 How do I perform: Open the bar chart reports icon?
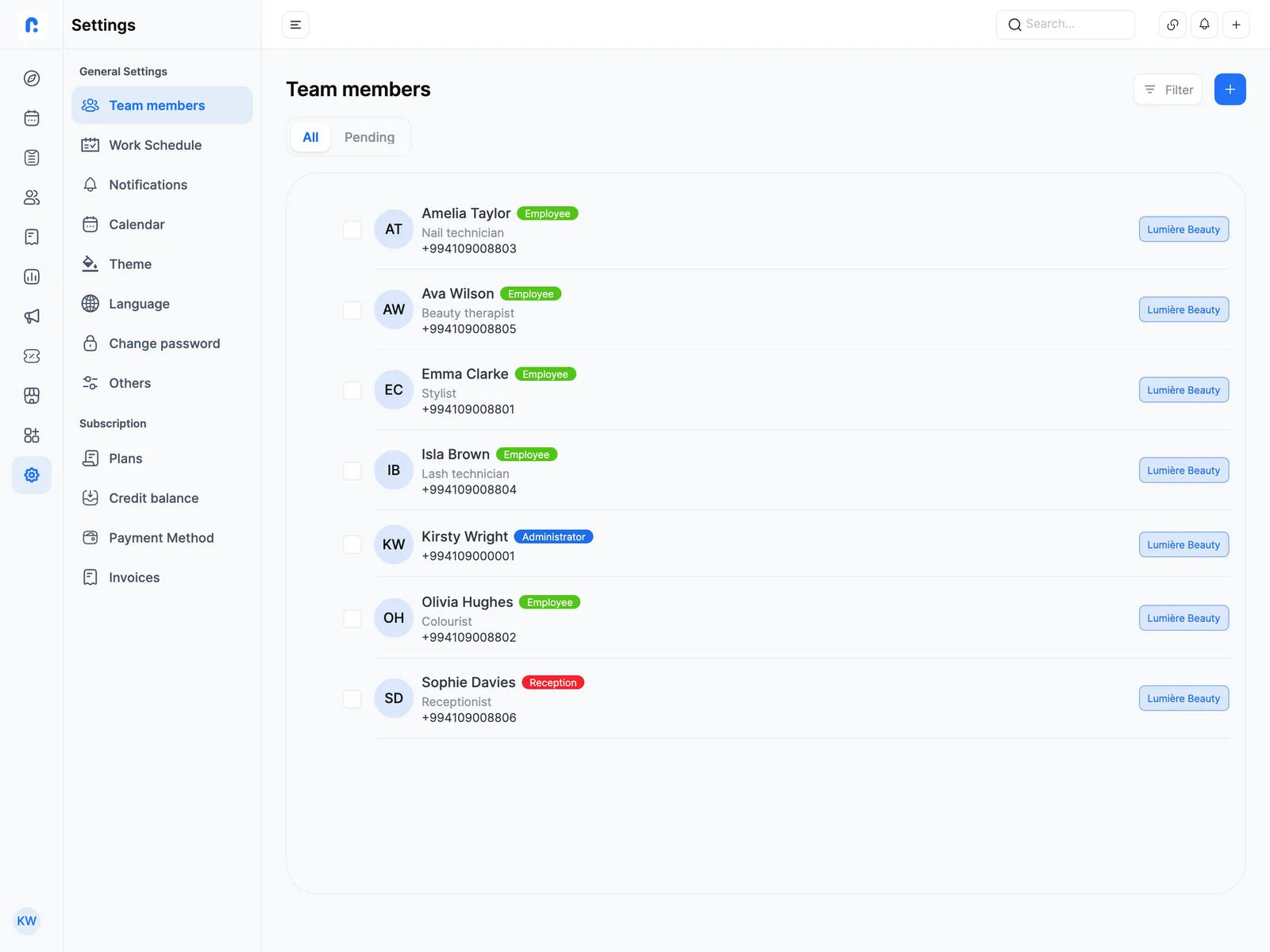[32, 277]
